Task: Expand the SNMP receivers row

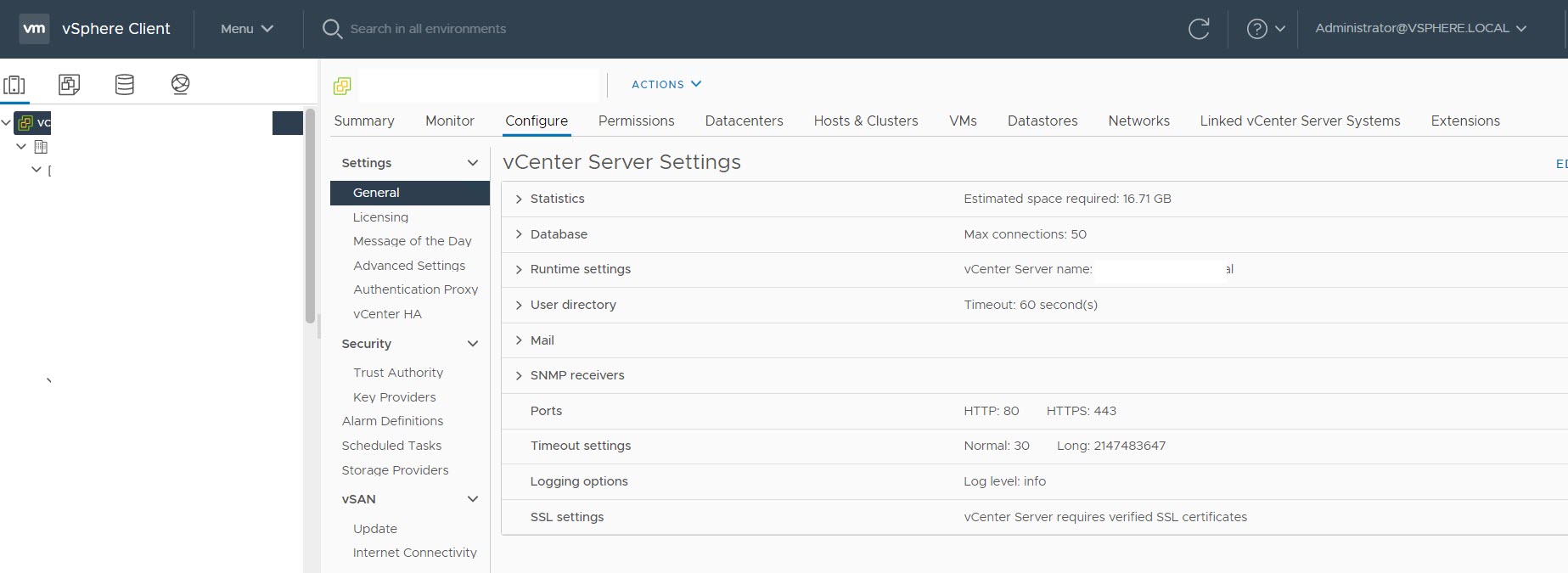Action: point(519,375)
